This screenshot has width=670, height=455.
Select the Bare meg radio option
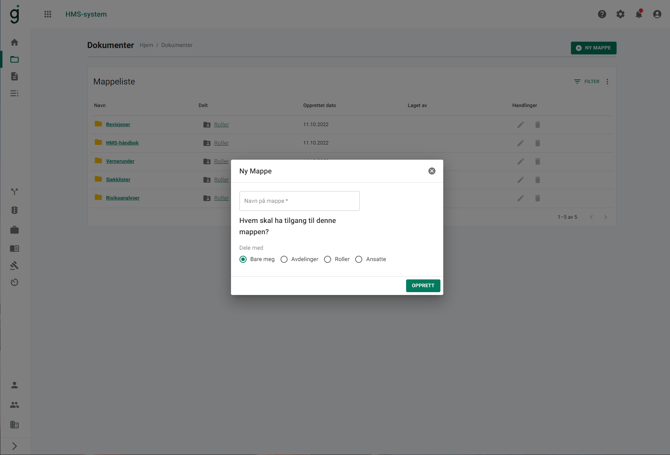pyautogui.click(x=243, y=259)
